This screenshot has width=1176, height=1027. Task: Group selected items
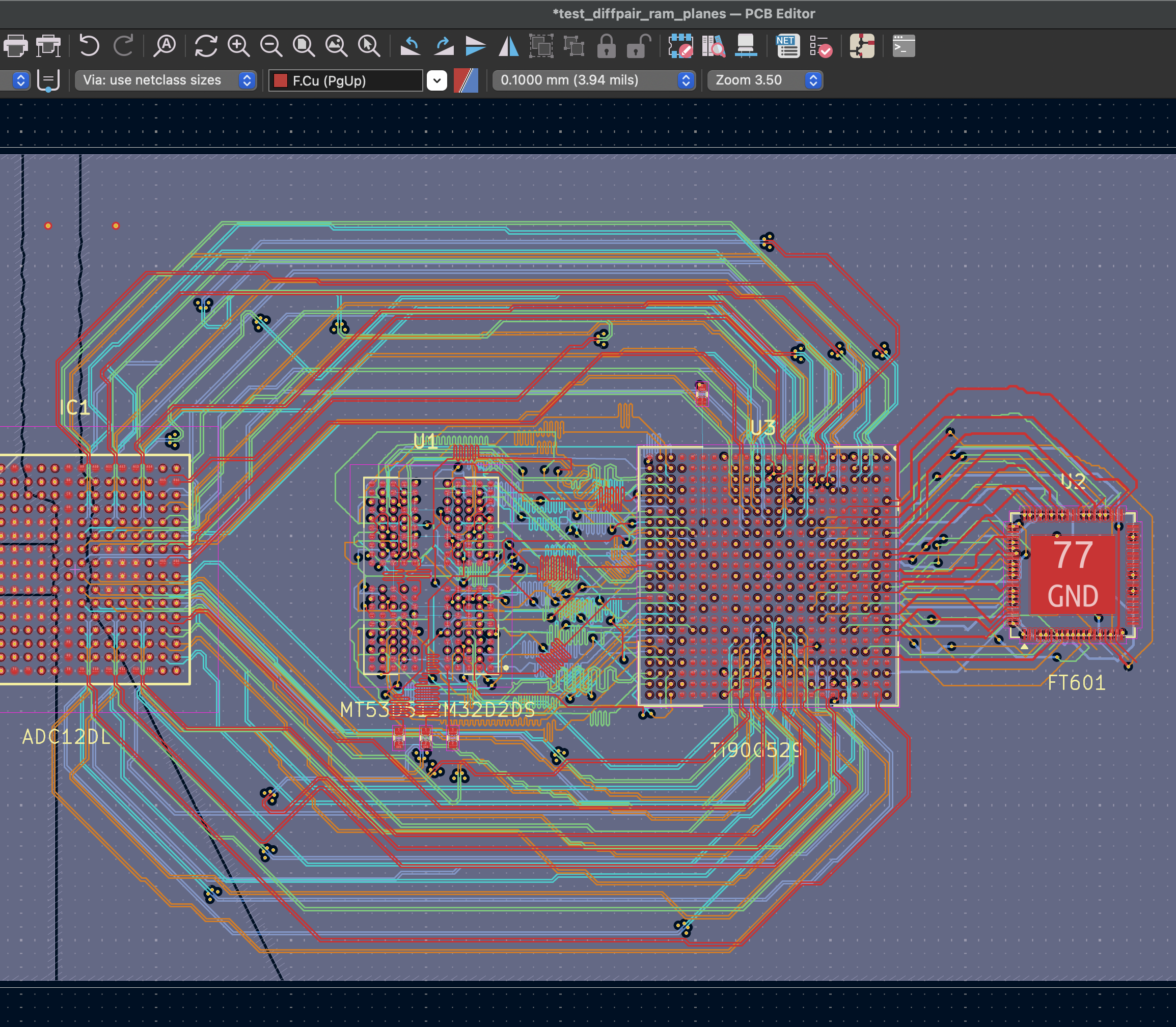(x=541, y=46)
